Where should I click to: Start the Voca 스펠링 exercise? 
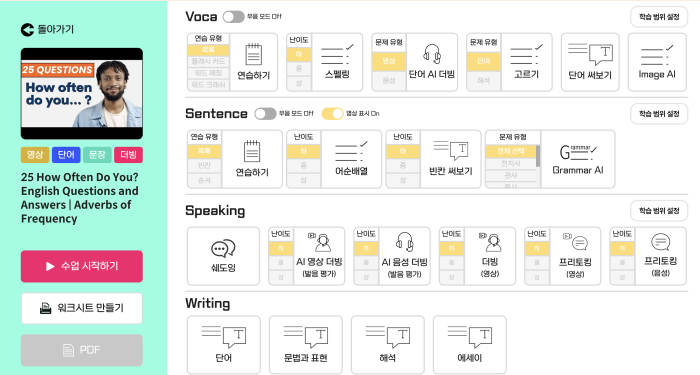(x=337, y=62)
